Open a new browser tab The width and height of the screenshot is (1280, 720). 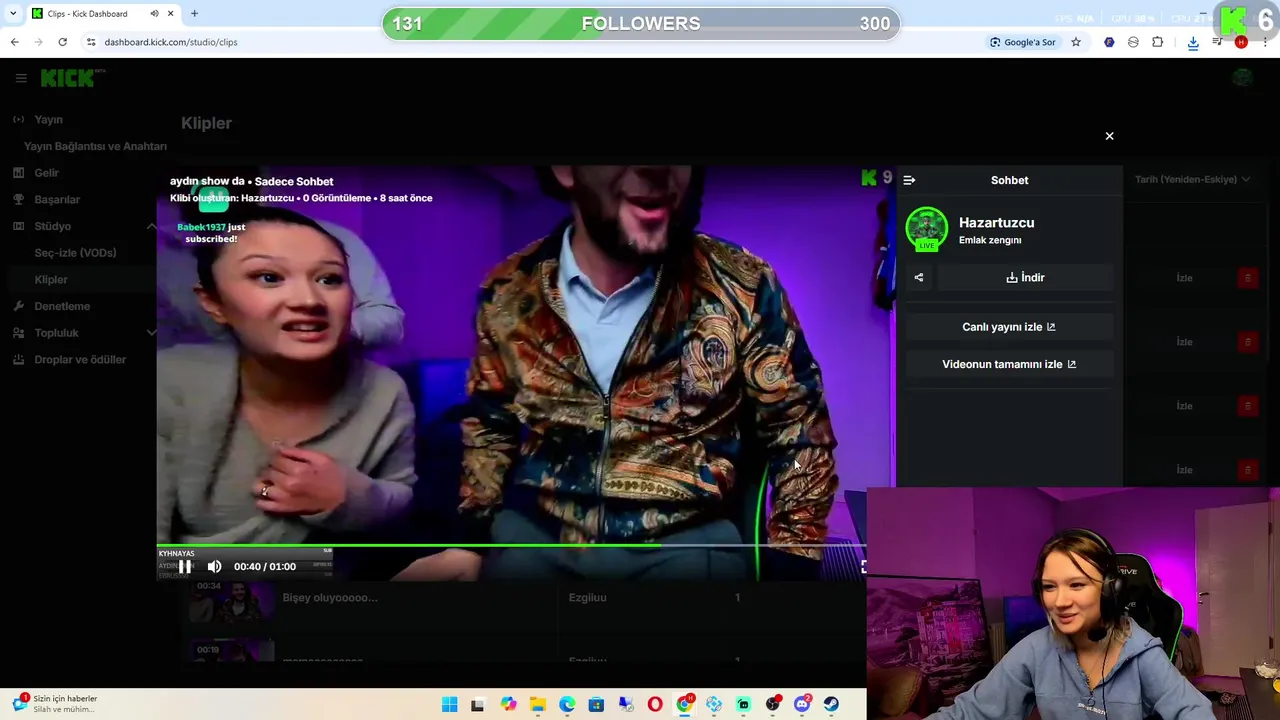(x=194, y=14)
